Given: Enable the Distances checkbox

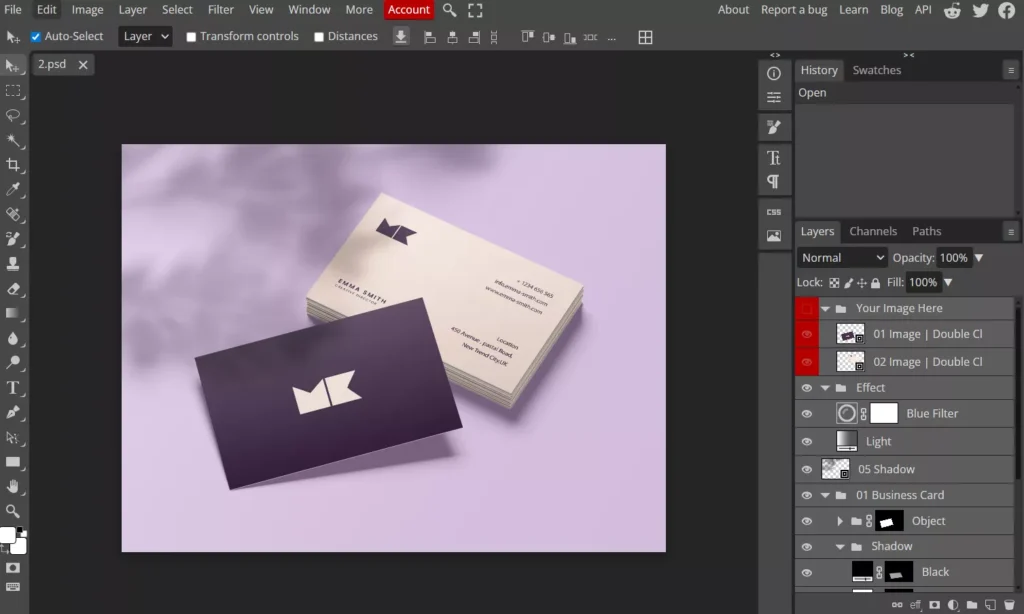Looking at the screenshot, I should 319,37.
